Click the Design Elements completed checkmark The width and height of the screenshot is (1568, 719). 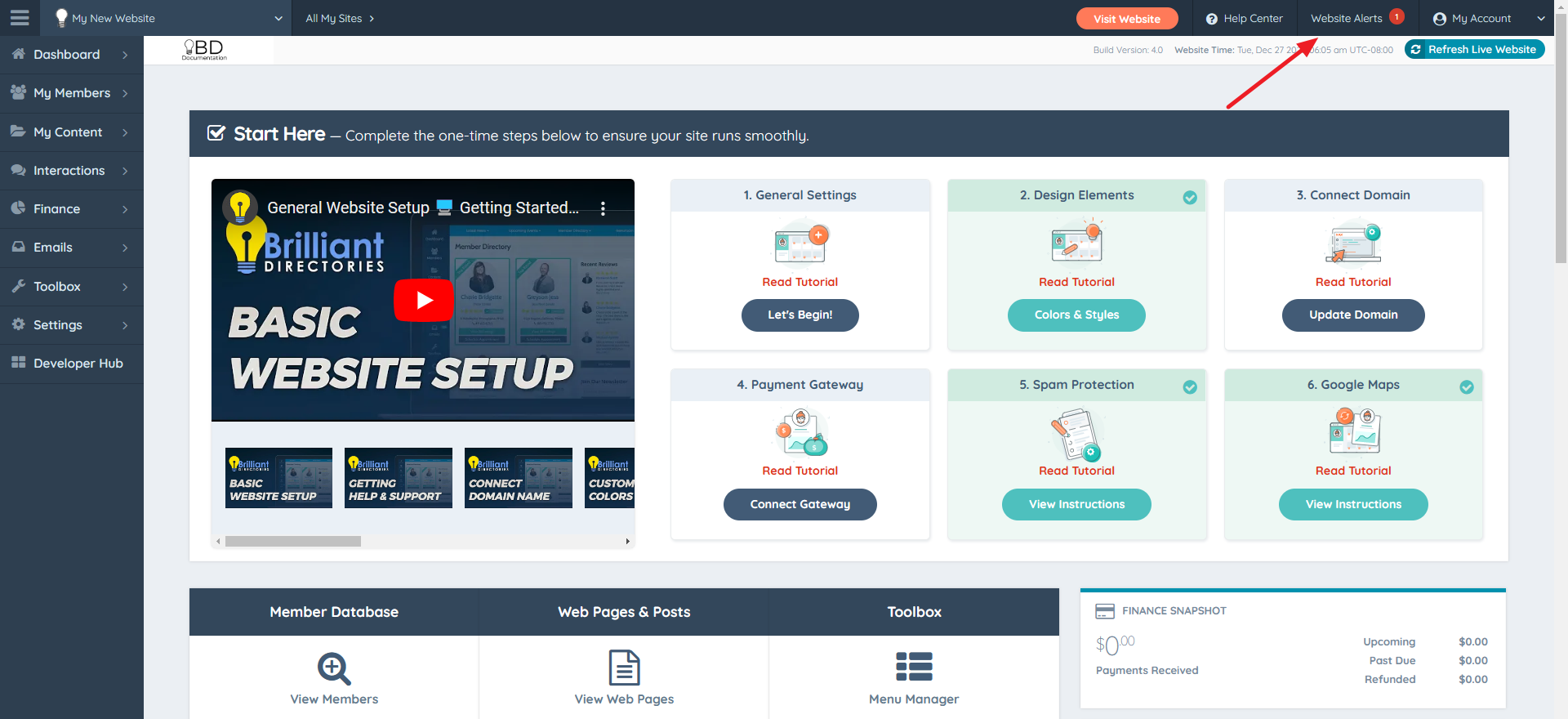click(1190, 197)
